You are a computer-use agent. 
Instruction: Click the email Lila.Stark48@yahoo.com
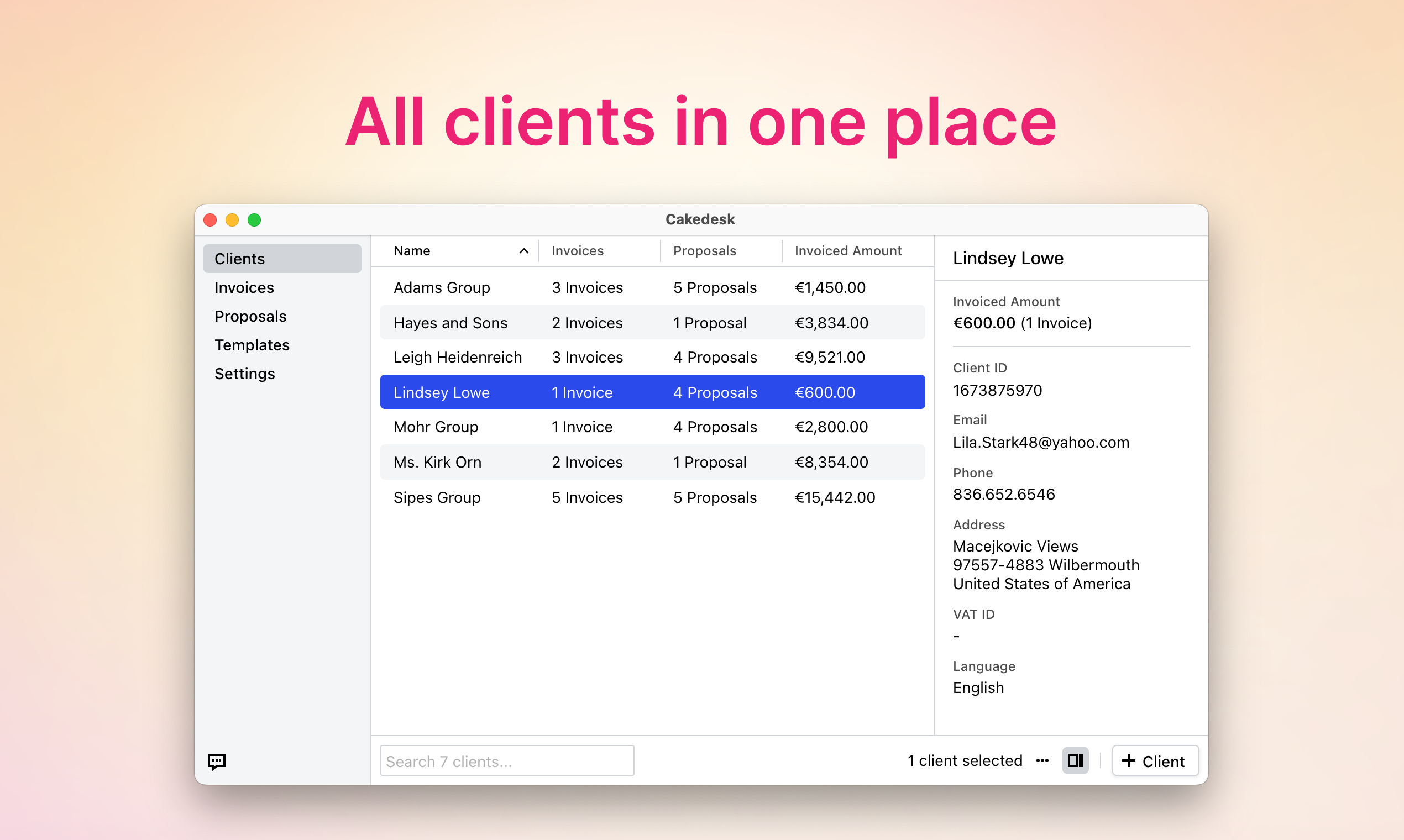(1041, 443)
